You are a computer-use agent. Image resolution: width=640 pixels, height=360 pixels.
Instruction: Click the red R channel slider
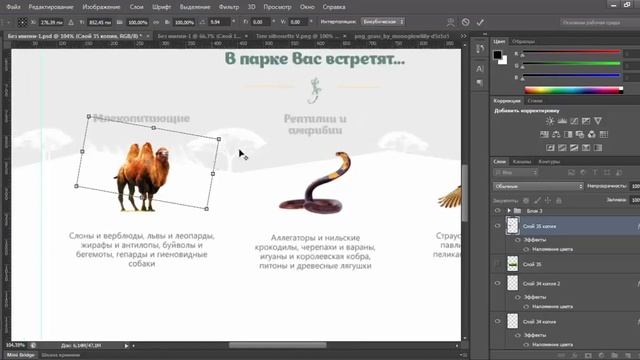pos(571,53)
